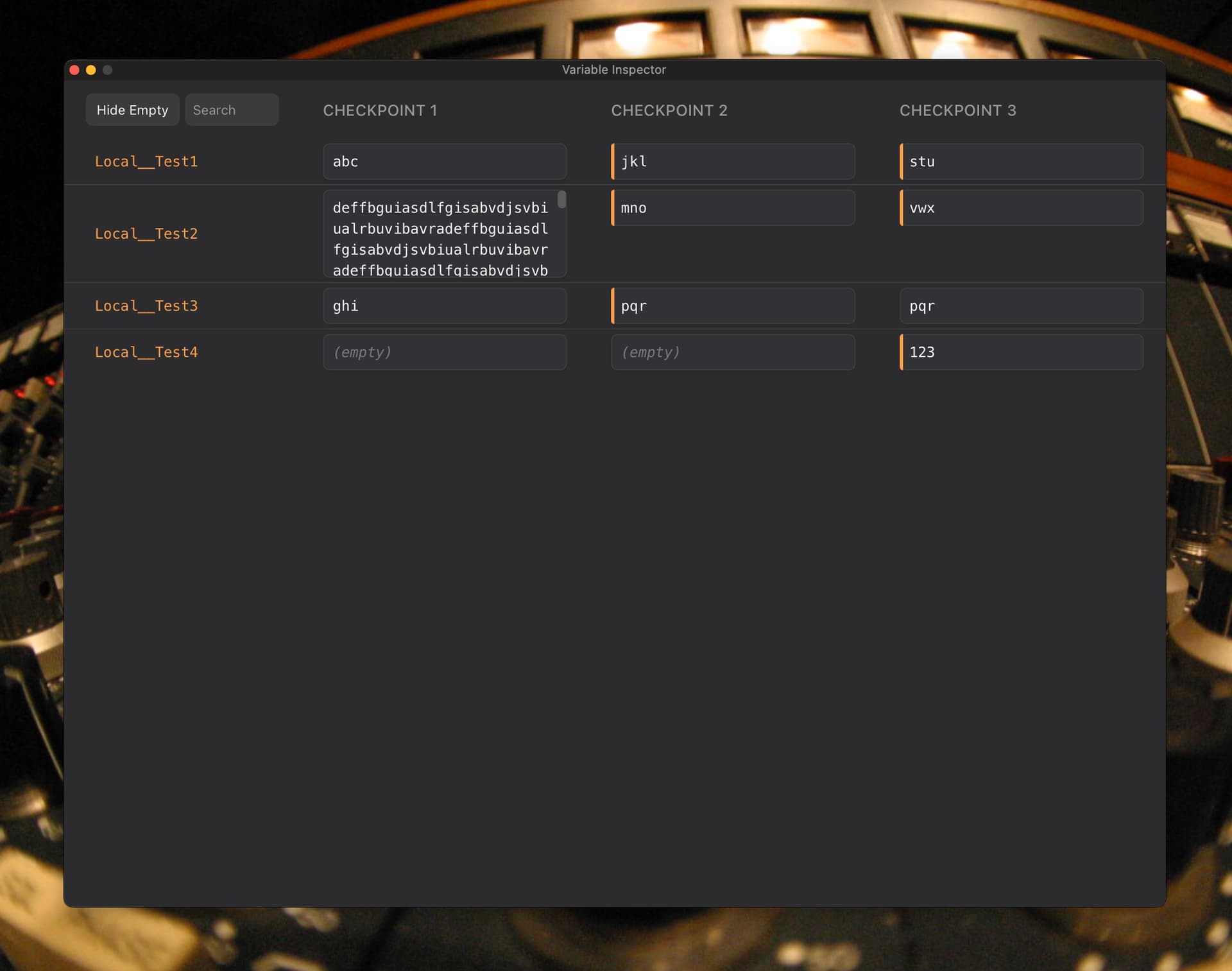Click the 'jkl' value field

(733, 162)
